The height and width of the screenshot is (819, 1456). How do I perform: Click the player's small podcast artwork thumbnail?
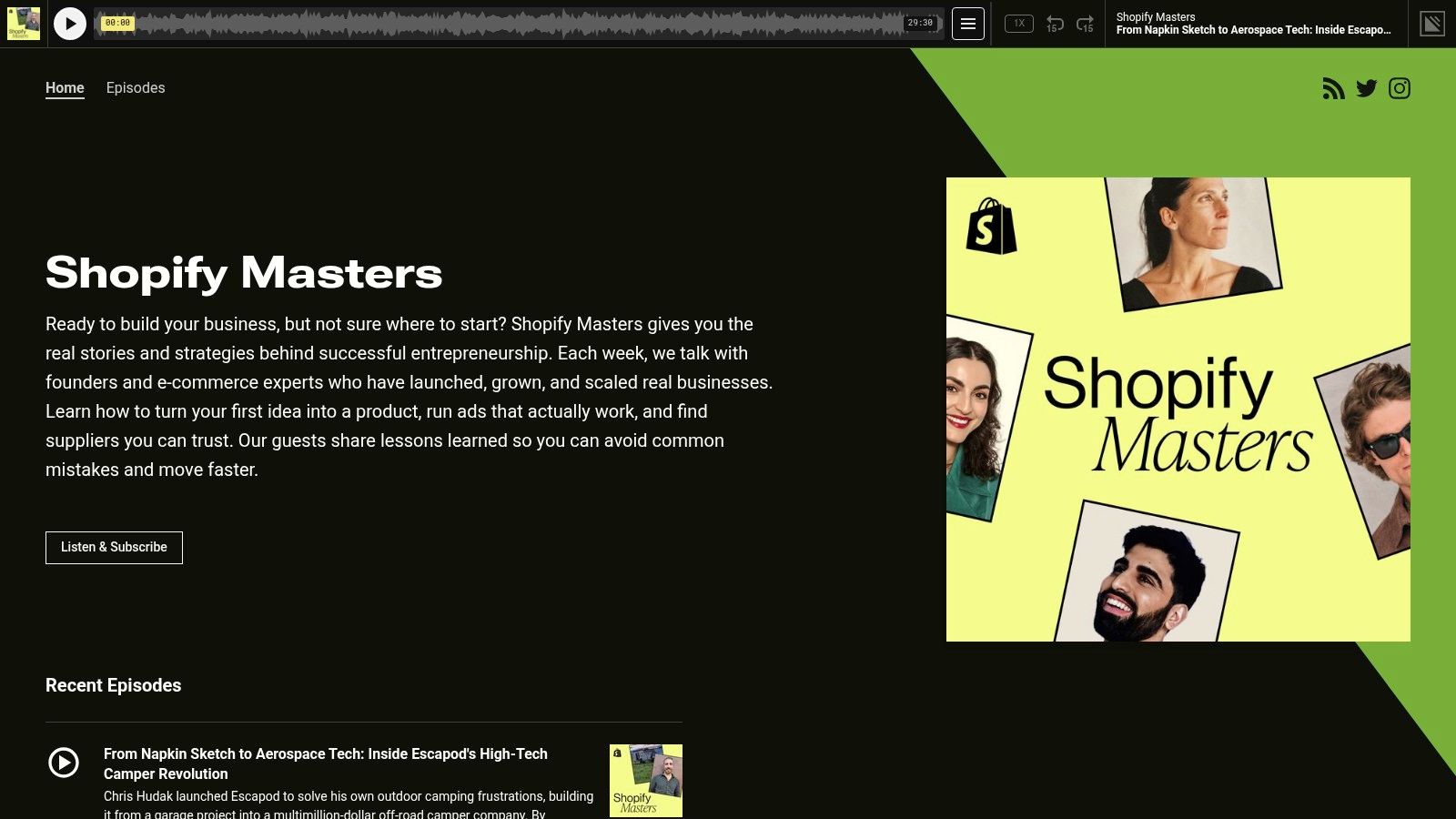point(24,24)
